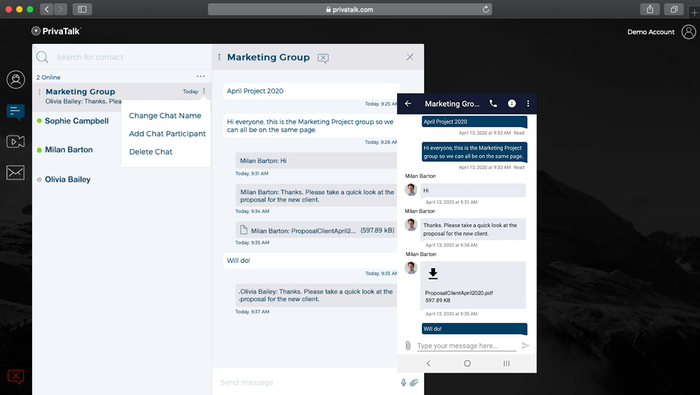Screen dimensions: 700x395
Task: Choose Add Chat Participant menu entry
Action: (167, 133)
